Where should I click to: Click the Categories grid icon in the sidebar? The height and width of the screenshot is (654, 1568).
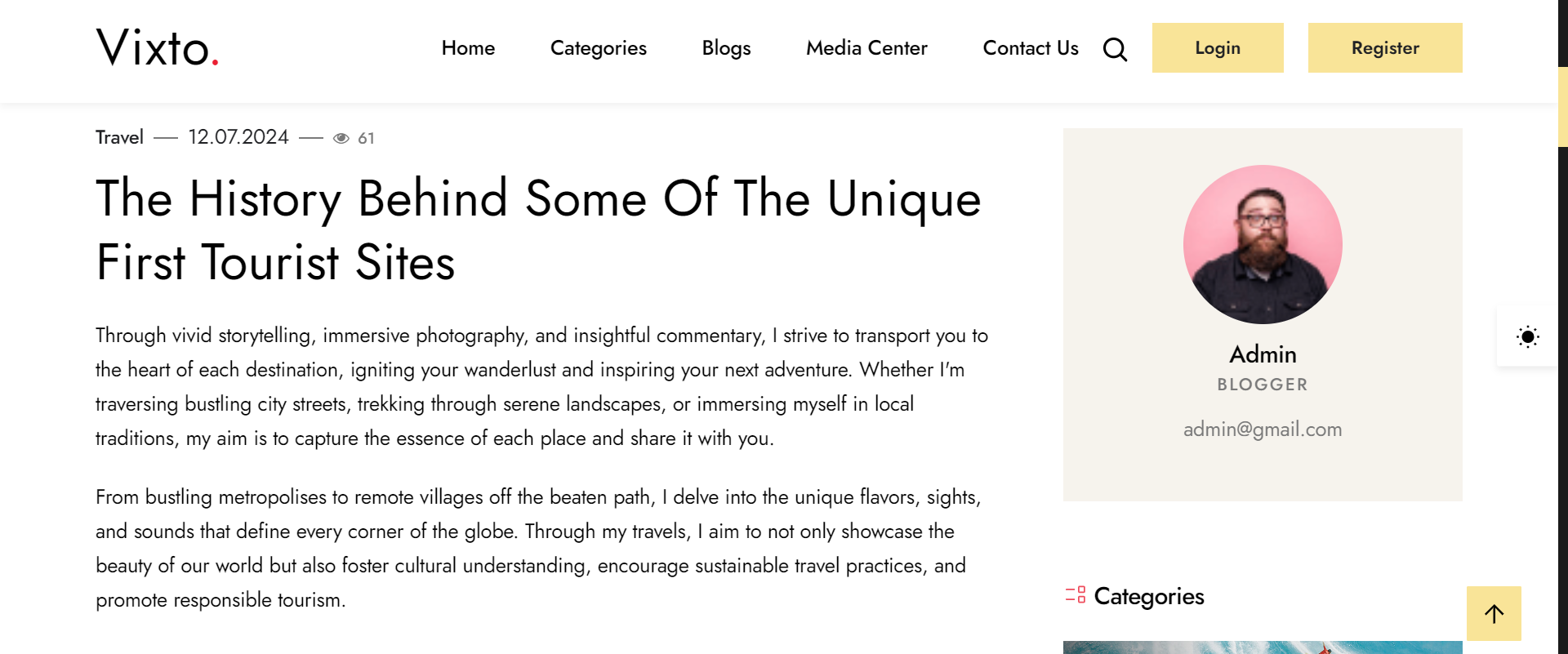[x=1076, y=596]
